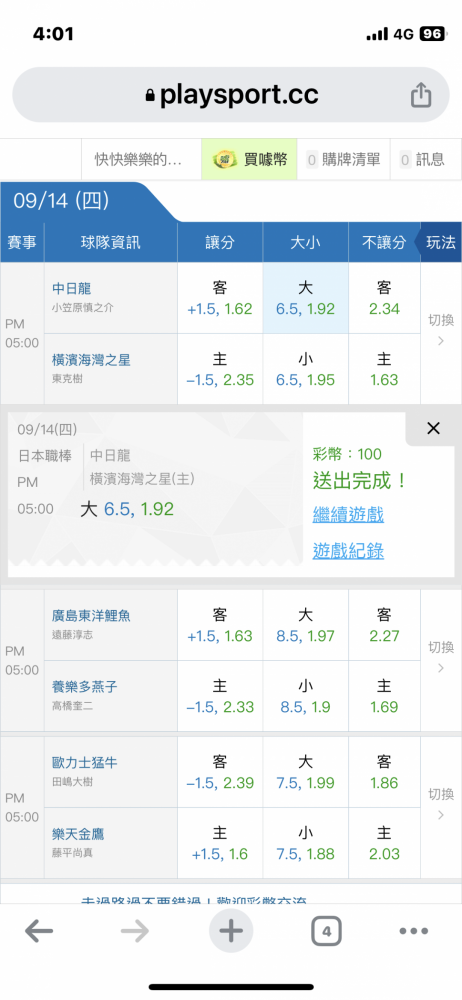Click the 買噱幣 coin icon
The width and height of the screenshot is (462, 1000).
[x=225, y=159]
